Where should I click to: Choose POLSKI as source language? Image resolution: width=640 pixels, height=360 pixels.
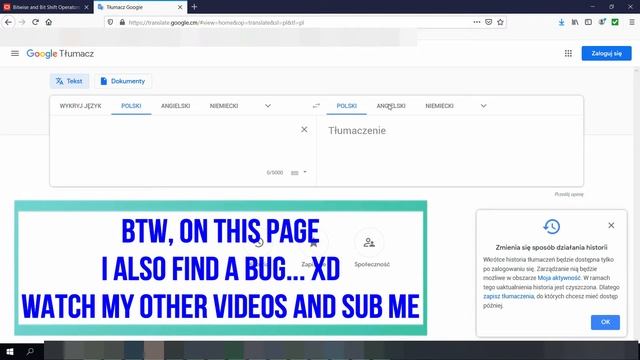pos(131,106)
